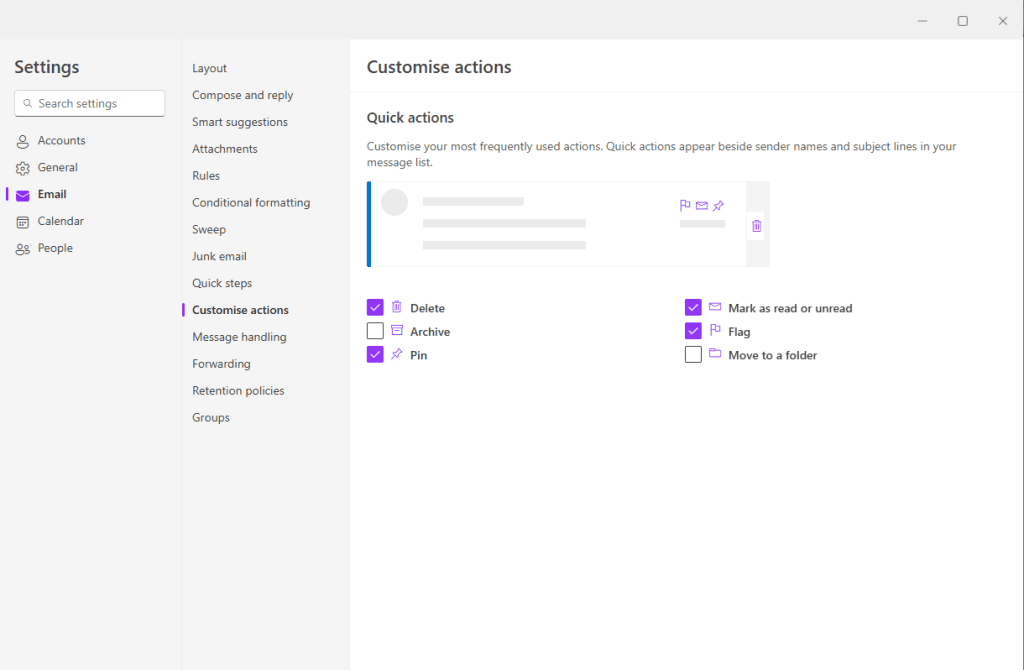The height and width of the screenshot is (670, 1024).
Task: Go to Conditional formatting settings
Action: [x=251, y=202]
